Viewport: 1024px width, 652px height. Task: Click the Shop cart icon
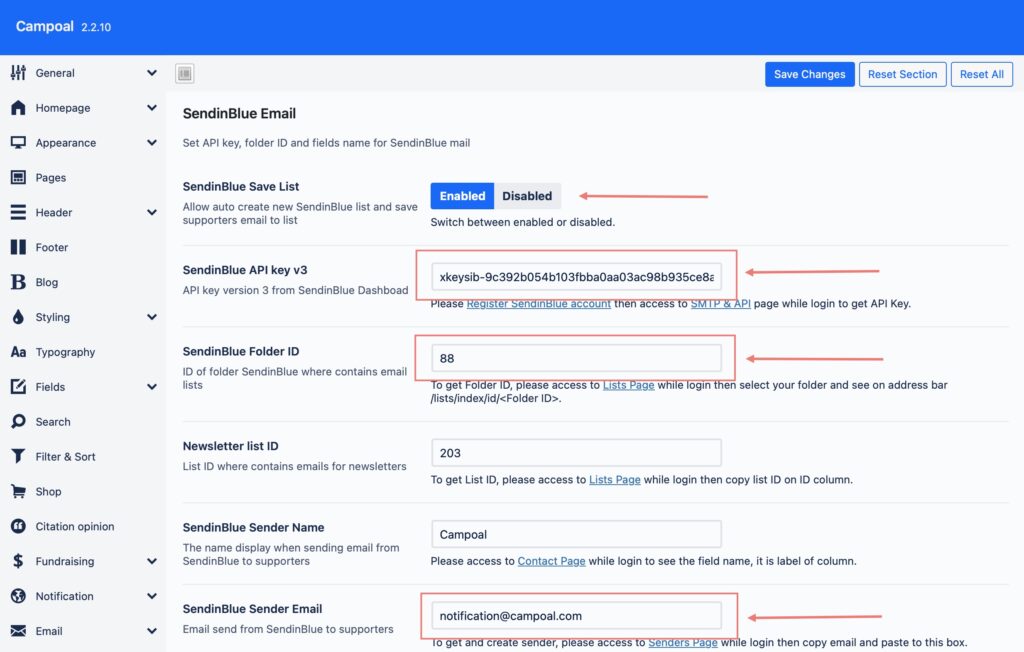[18, 491]
